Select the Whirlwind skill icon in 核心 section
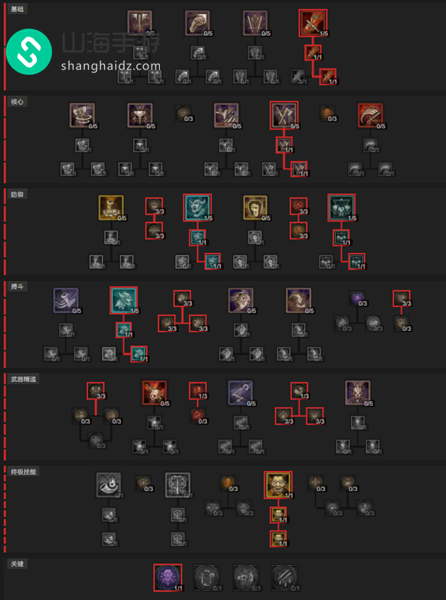Viewport: 446px width, 600px height. [x=82, y=115]
